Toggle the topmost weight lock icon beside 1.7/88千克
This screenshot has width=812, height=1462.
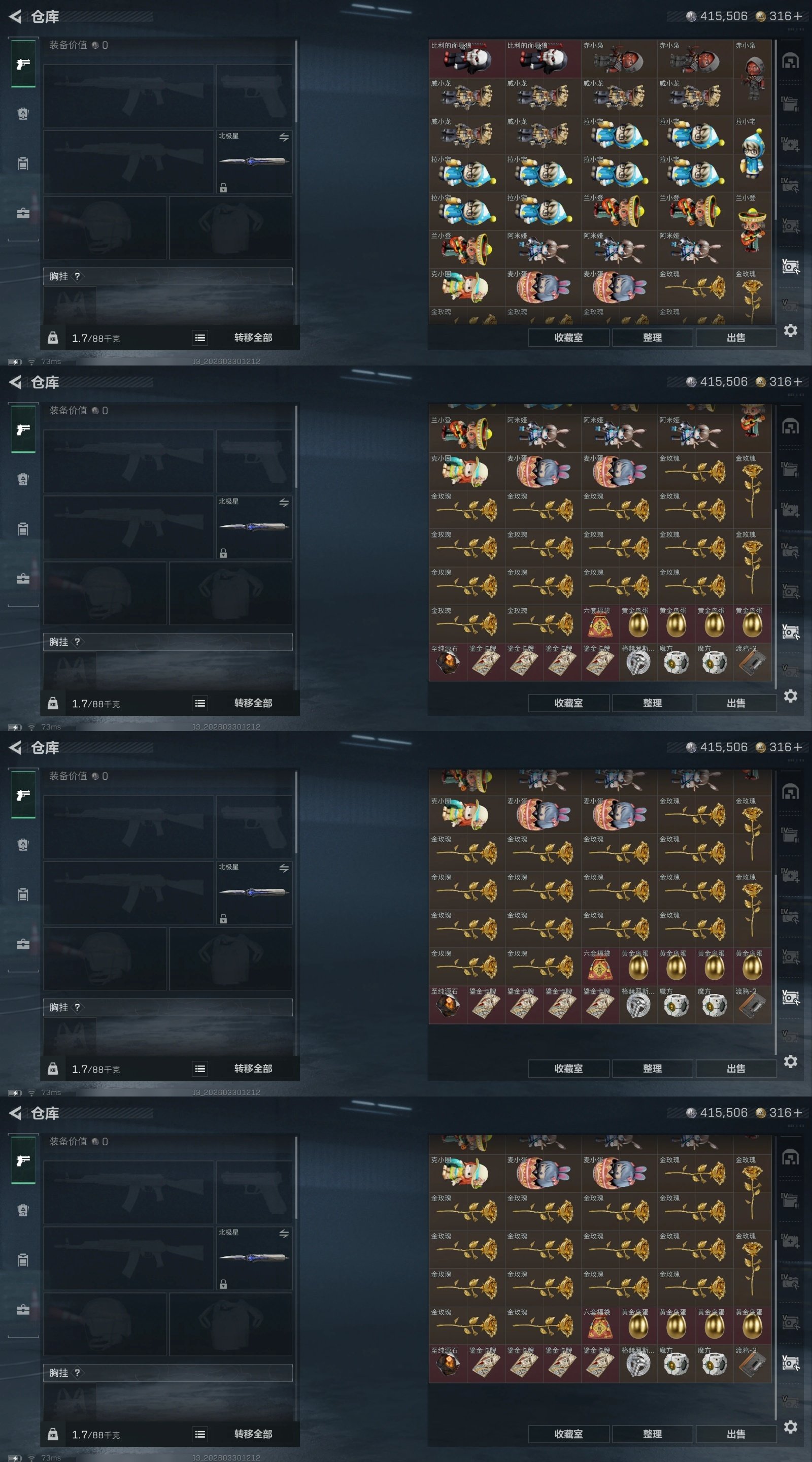pyautogui.click(x=53, y=338)
